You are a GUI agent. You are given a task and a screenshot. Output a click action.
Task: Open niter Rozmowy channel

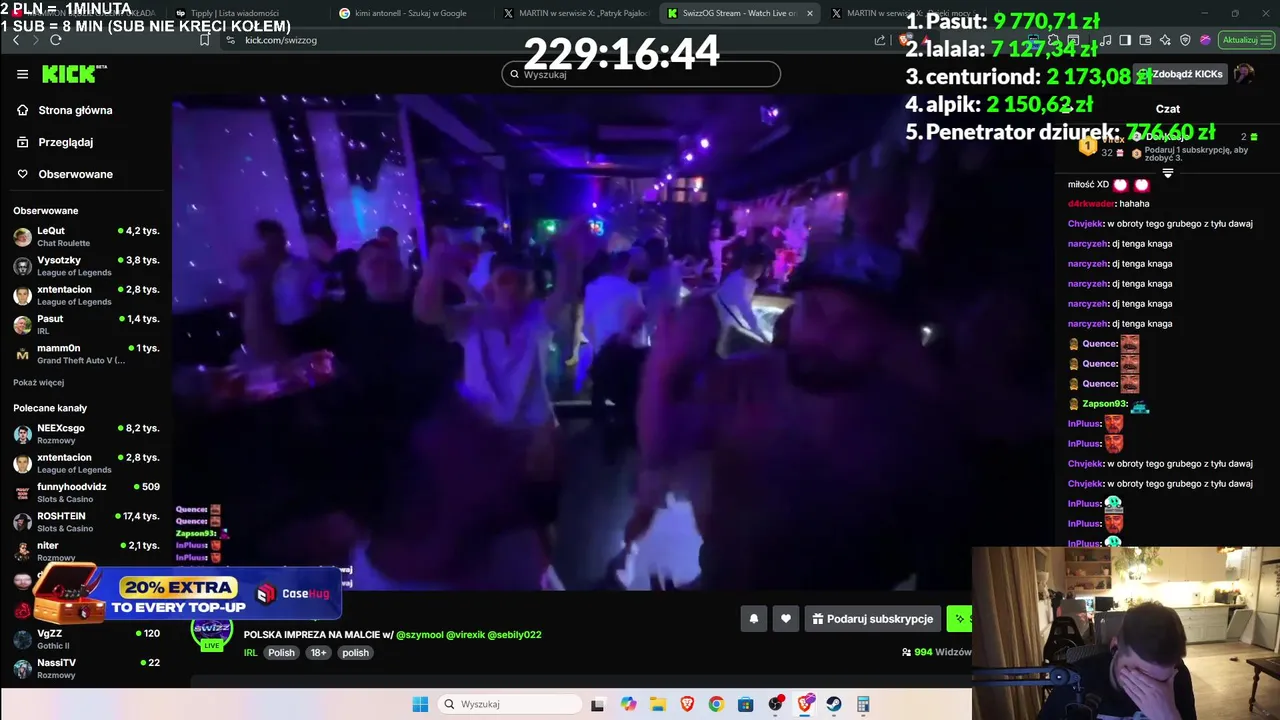[x=86, y=551]
